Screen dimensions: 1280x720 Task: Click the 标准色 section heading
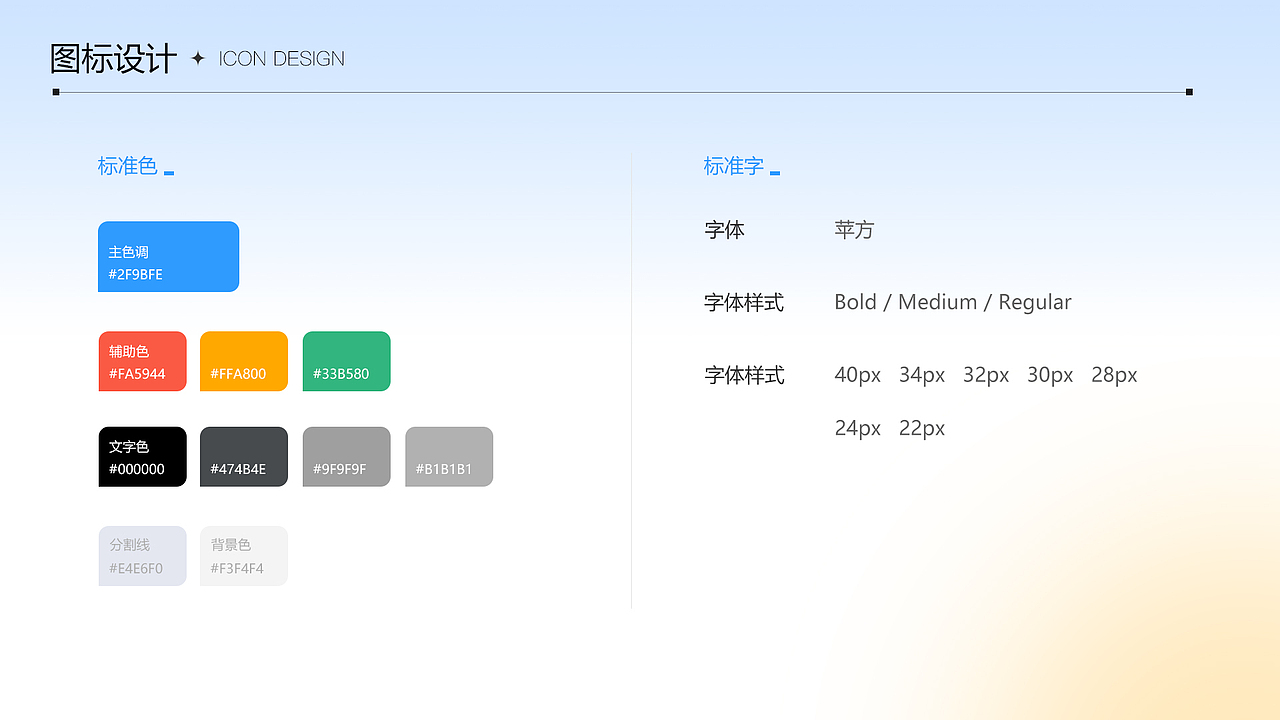tap(128, 166)
